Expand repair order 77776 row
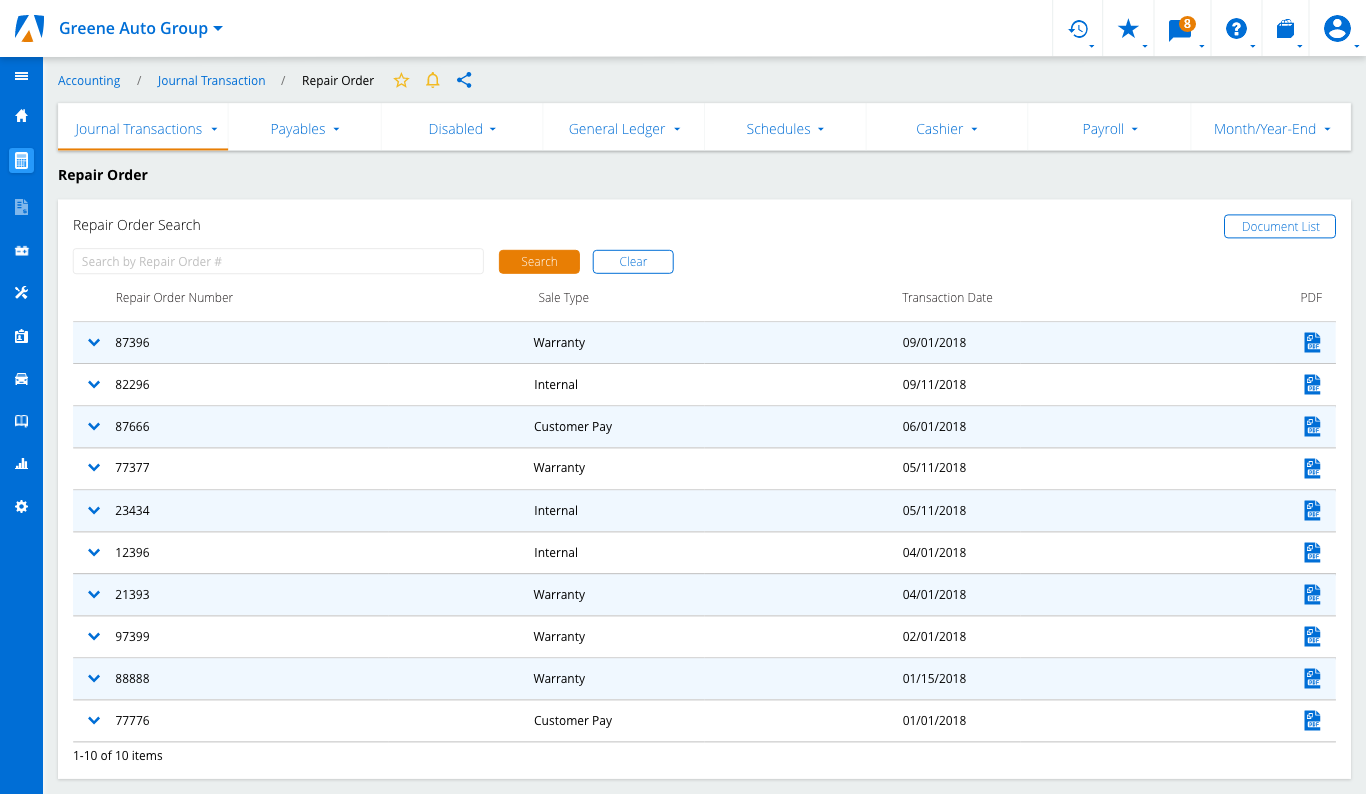This screenshot has width=1366, height=794. pyautogui.click(x=94, y=721)
